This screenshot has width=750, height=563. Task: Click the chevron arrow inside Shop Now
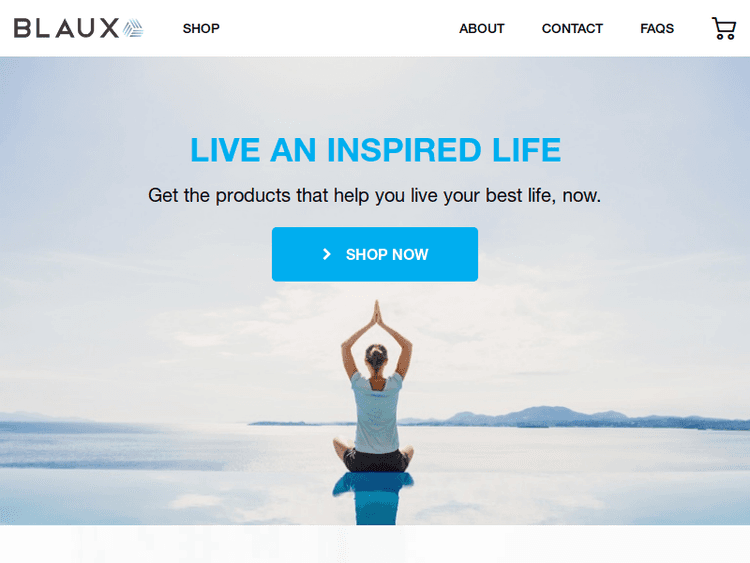pyautogui.click(x=327, y=254)
